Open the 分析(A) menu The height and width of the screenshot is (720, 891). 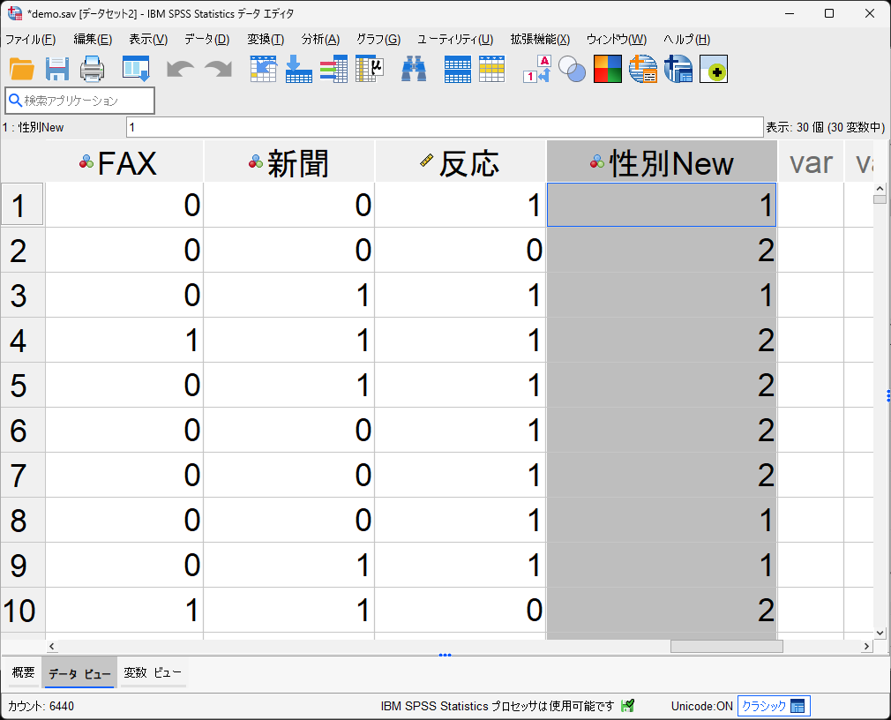click(x=320, y=39)
